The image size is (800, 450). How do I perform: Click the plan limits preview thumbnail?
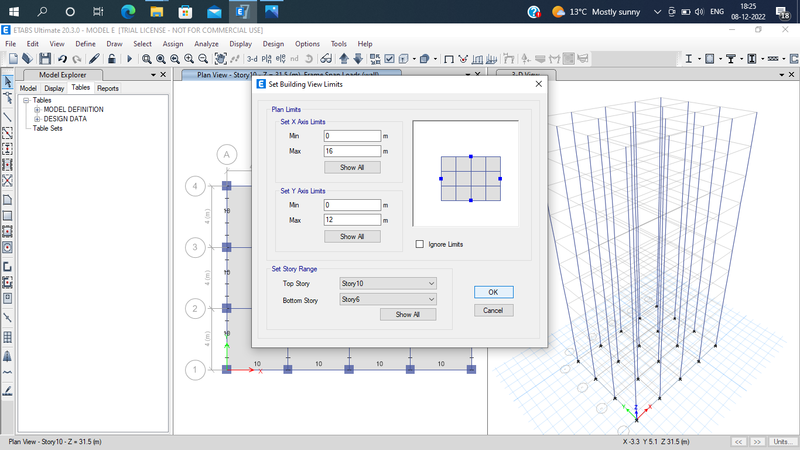(x=466, y=173)
